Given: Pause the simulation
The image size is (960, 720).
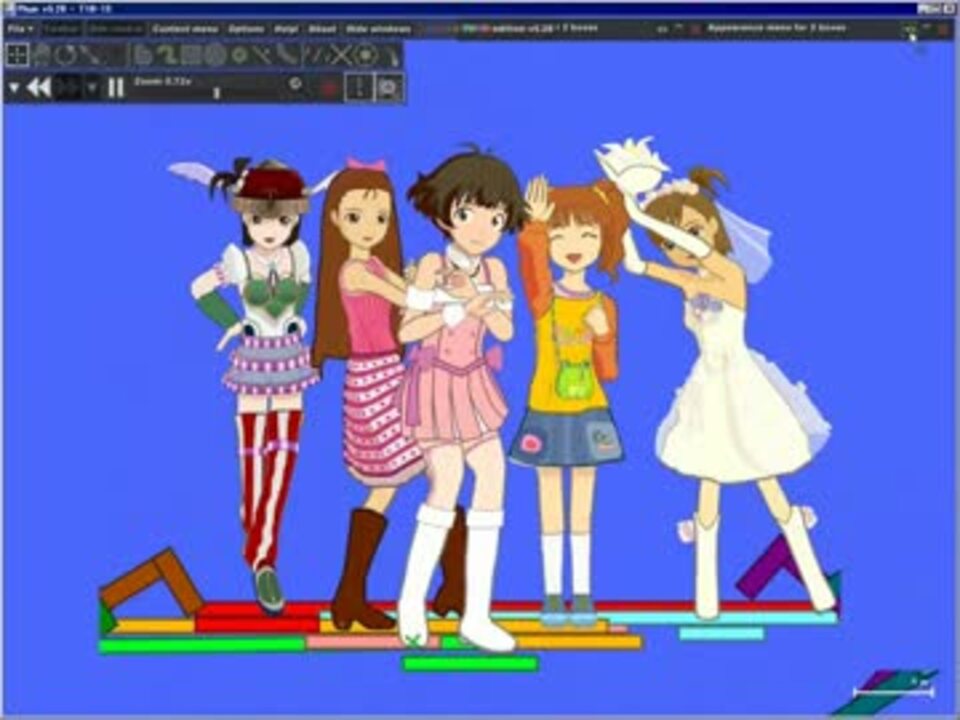Looking at the screenshot, I should [116, 88].
